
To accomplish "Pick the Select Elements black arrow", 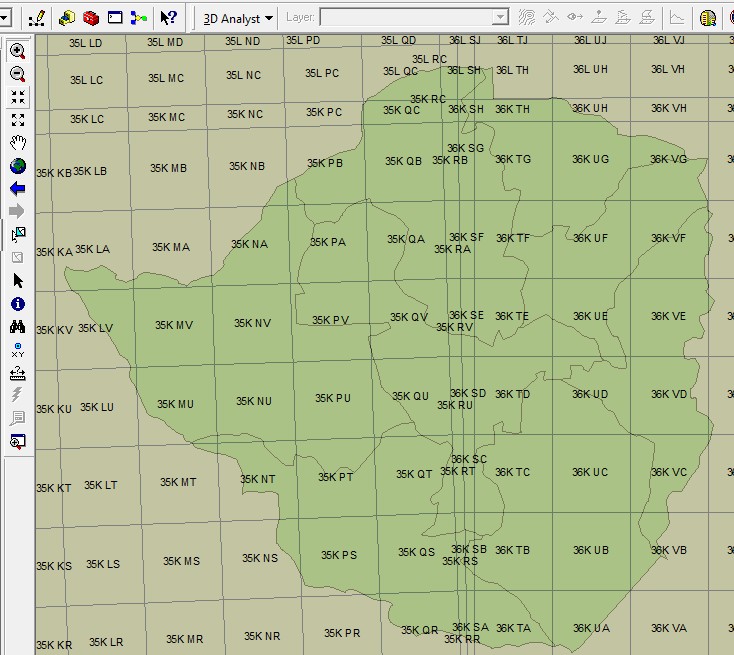I will [x=17, y=281].
